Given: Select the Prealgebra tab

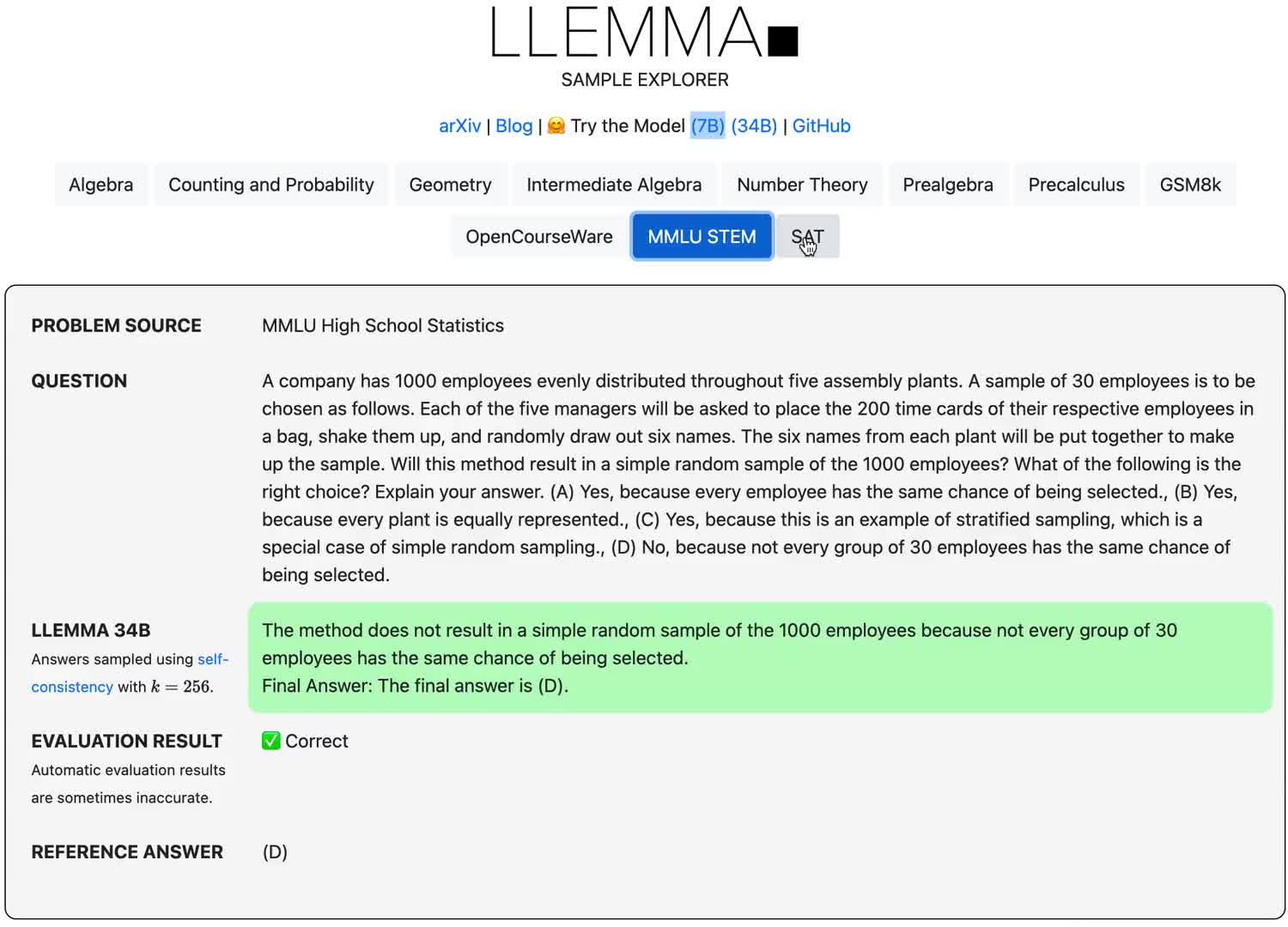Looking at the screenshot, I should pyautogui.click(x=947, y=184).
